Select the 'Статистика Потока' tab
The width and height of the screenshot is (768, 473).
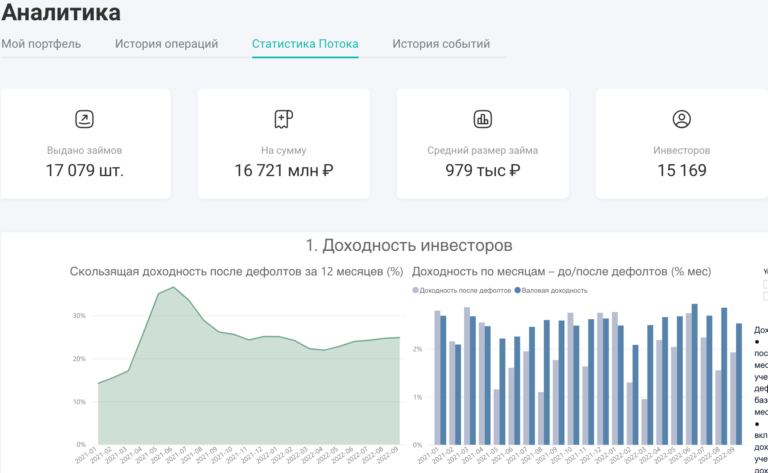pyautogui.click(x=305, y=44)
